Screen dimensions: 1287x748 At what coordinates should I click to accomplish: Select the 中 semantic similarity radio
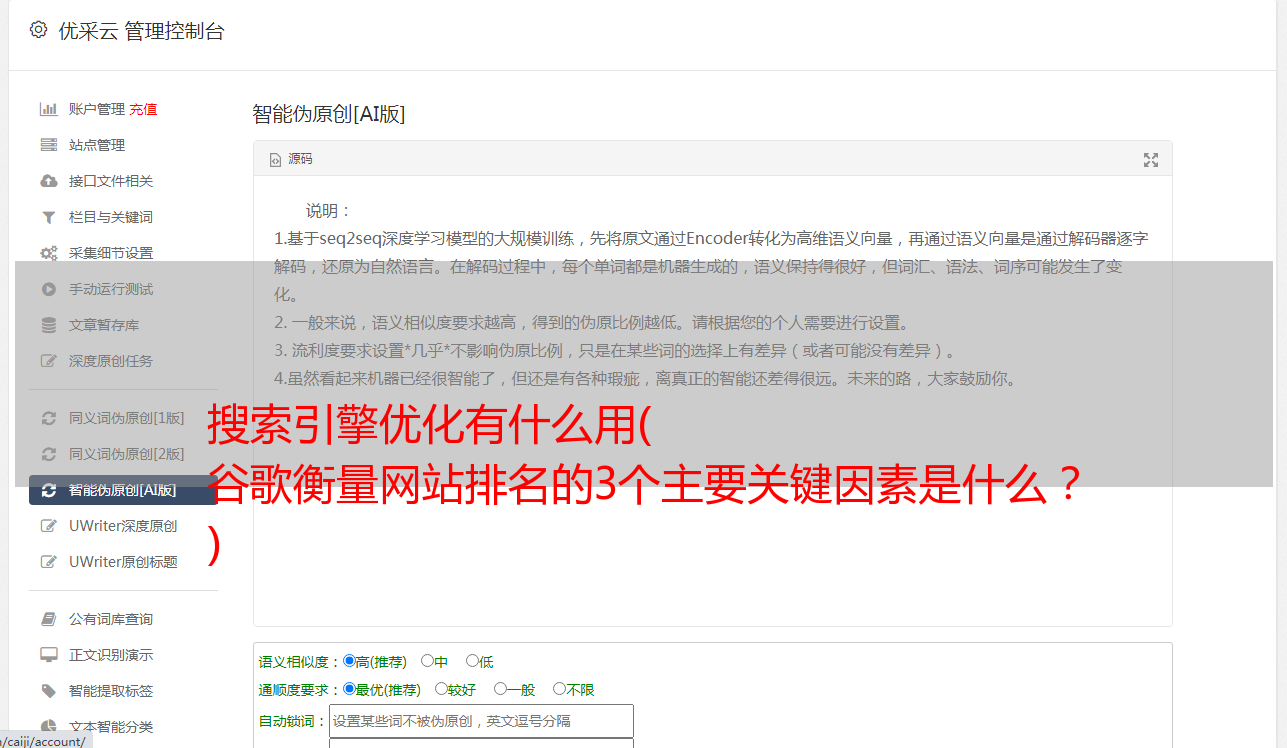click(x=427, y=661)
